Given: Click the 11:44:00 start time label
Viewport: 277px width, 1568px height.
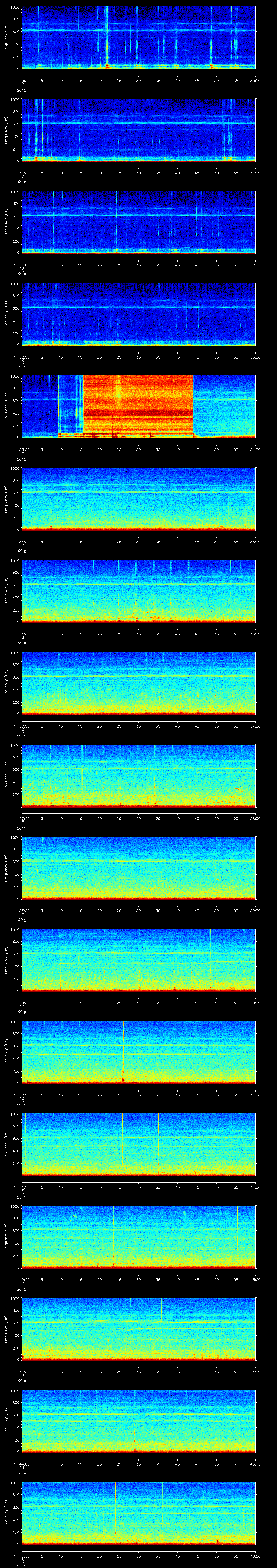Looking at the screenshot, I should tap(21, 1464).
